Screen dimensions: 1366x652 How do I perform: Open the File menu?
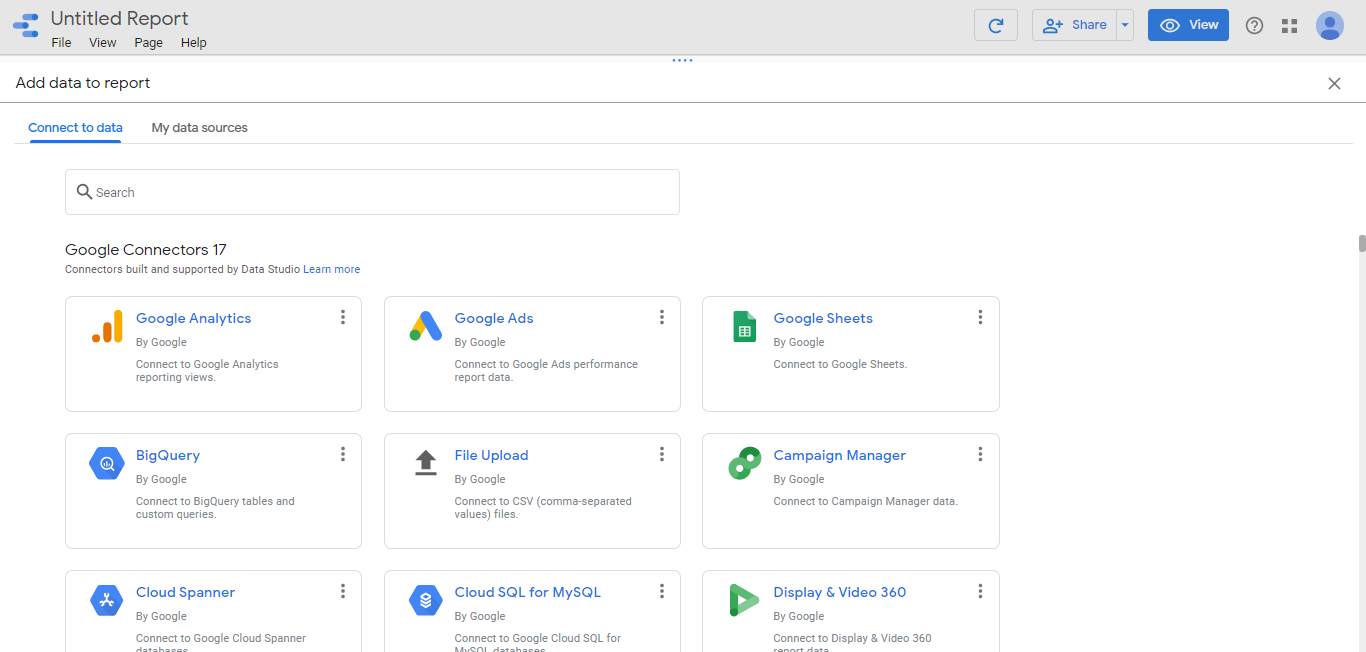[x=61, y=43]
